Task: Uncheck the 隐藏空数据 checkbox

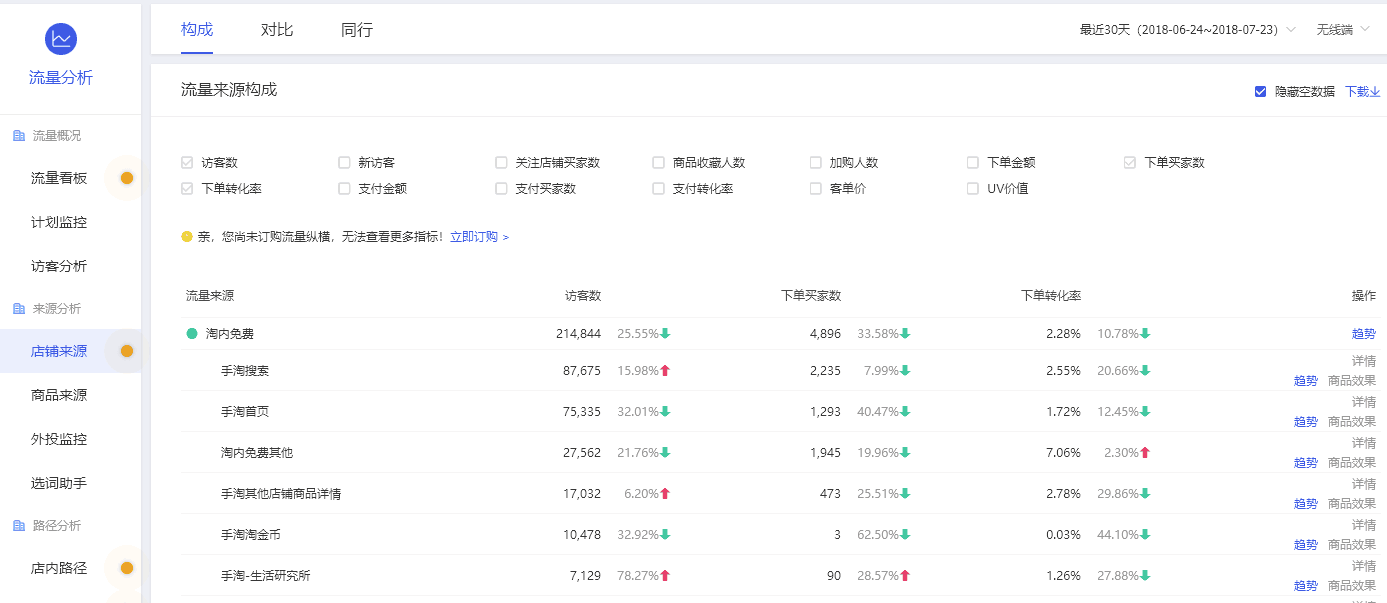Action: 1260,91
